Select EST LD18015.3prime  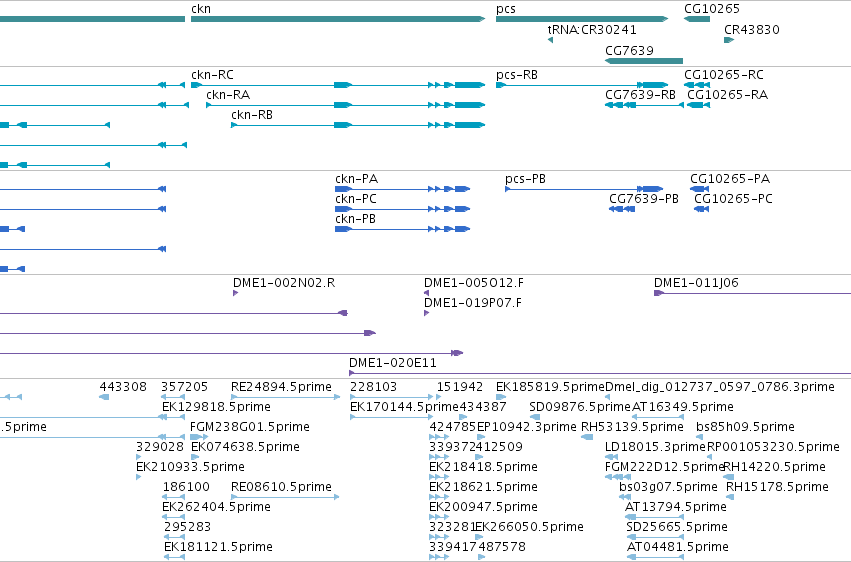[x=656, y=448]
